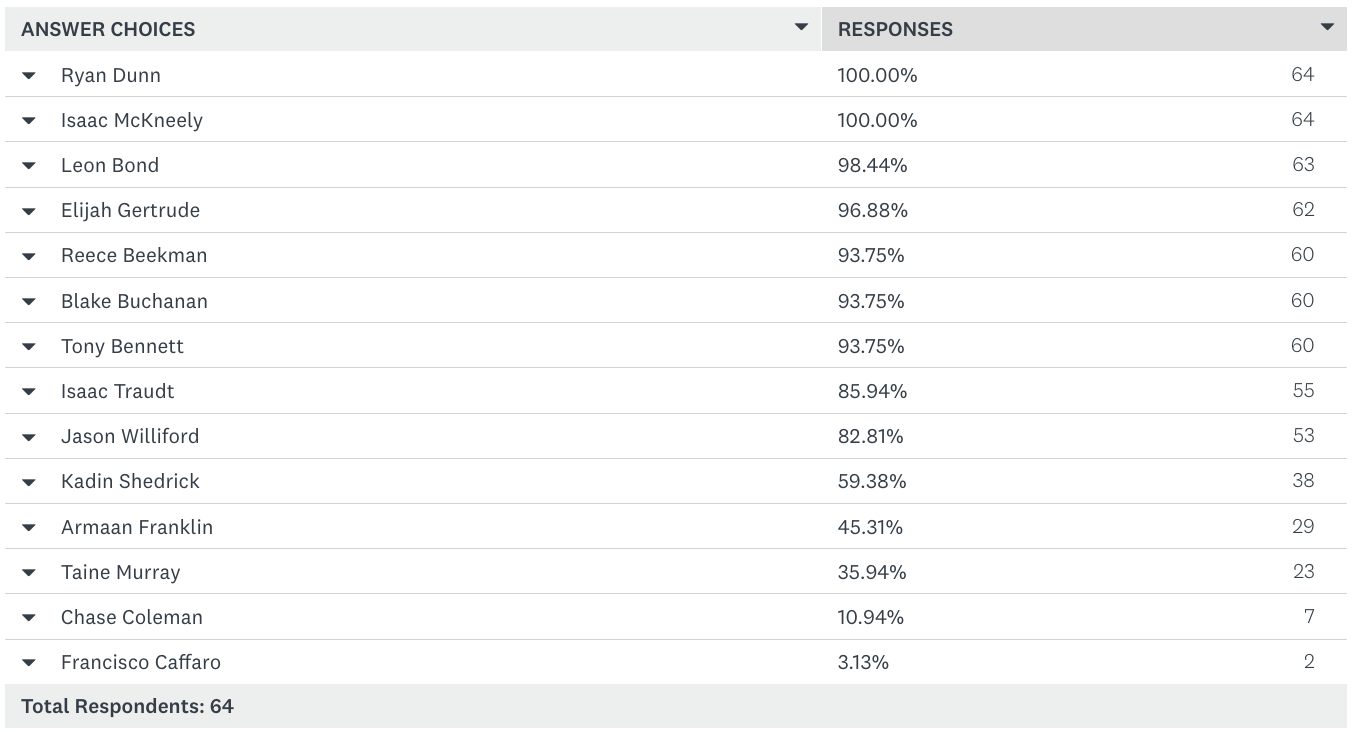Screen dimensions: 1358x732
Task: Click the Responses column header
Action: tap(895, 29)
